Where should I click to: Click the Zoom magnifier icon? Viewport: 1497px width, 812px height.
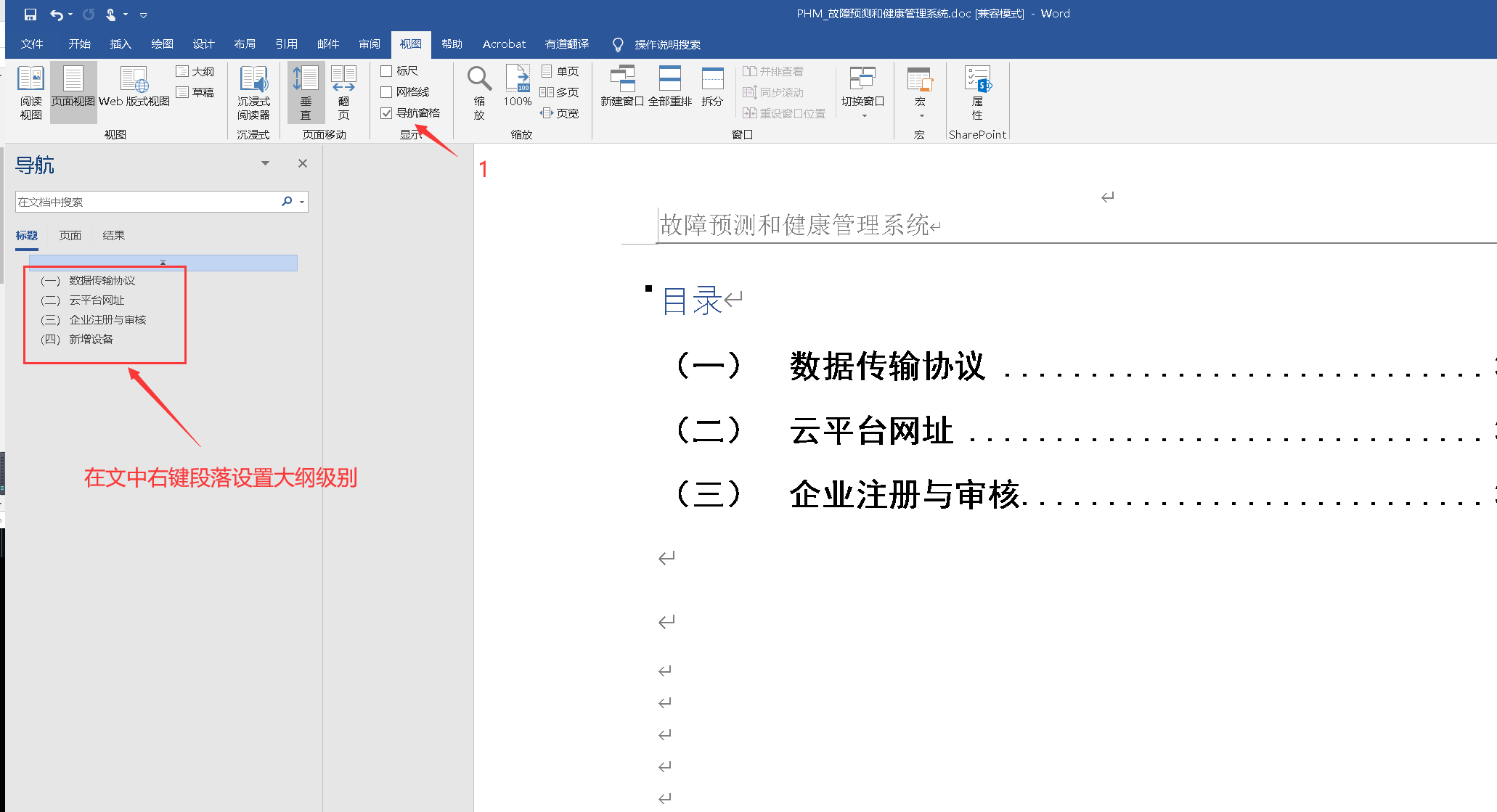pyautogui.click(x=479, y=78)
